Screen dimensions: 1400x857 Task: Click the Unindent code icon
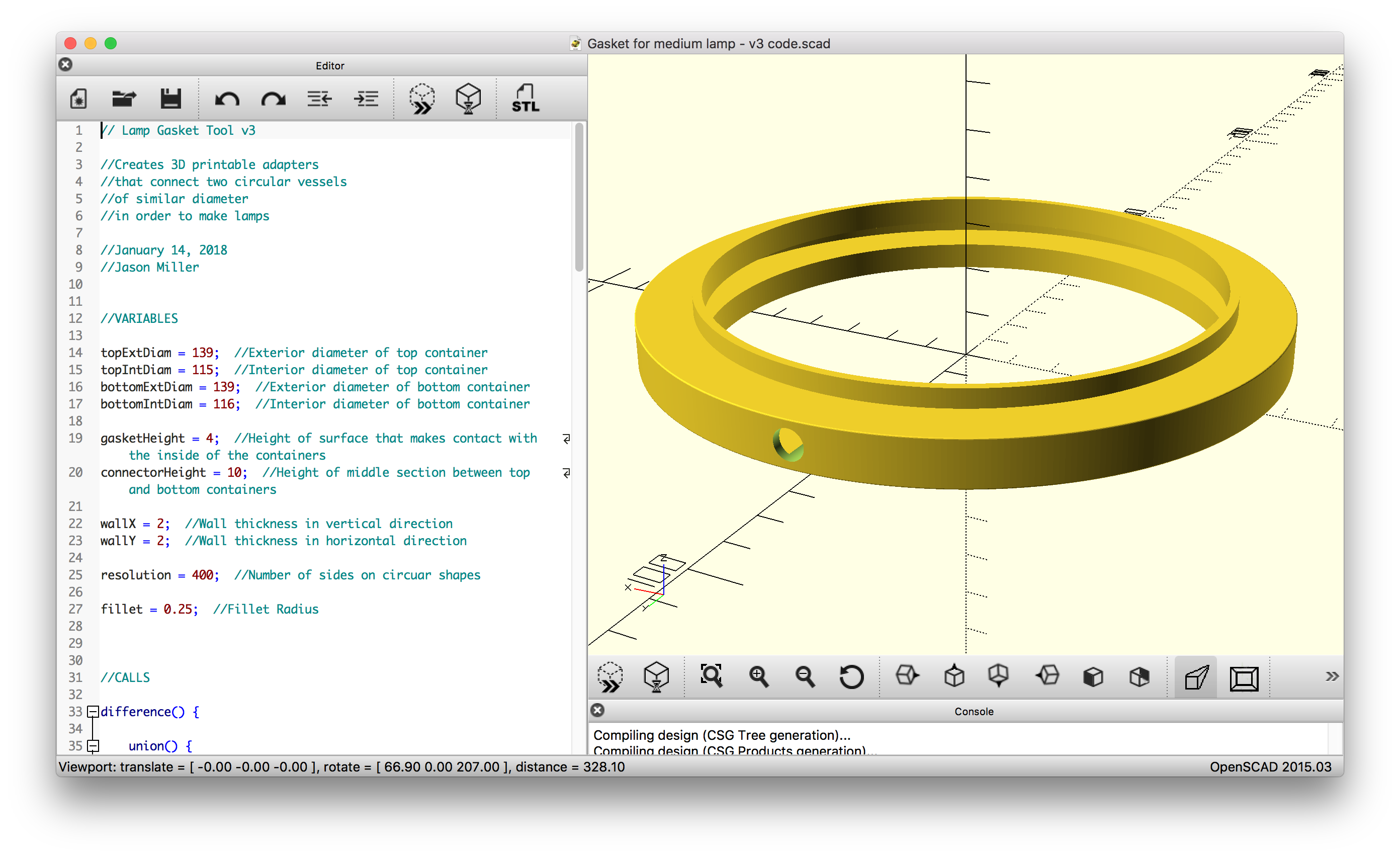(x=319, y=99)
